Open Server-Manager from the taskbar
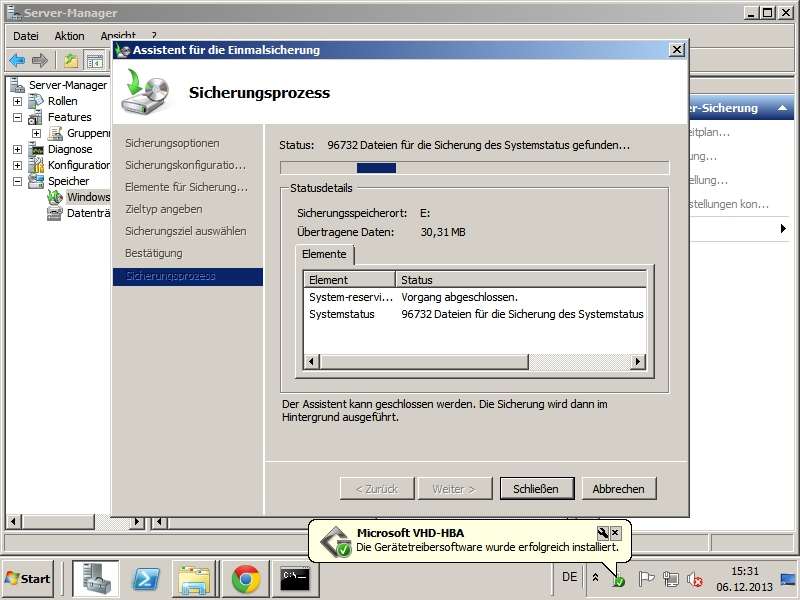Image resolution: width=800 pixels, height=600 pixels. coord(95,579)
